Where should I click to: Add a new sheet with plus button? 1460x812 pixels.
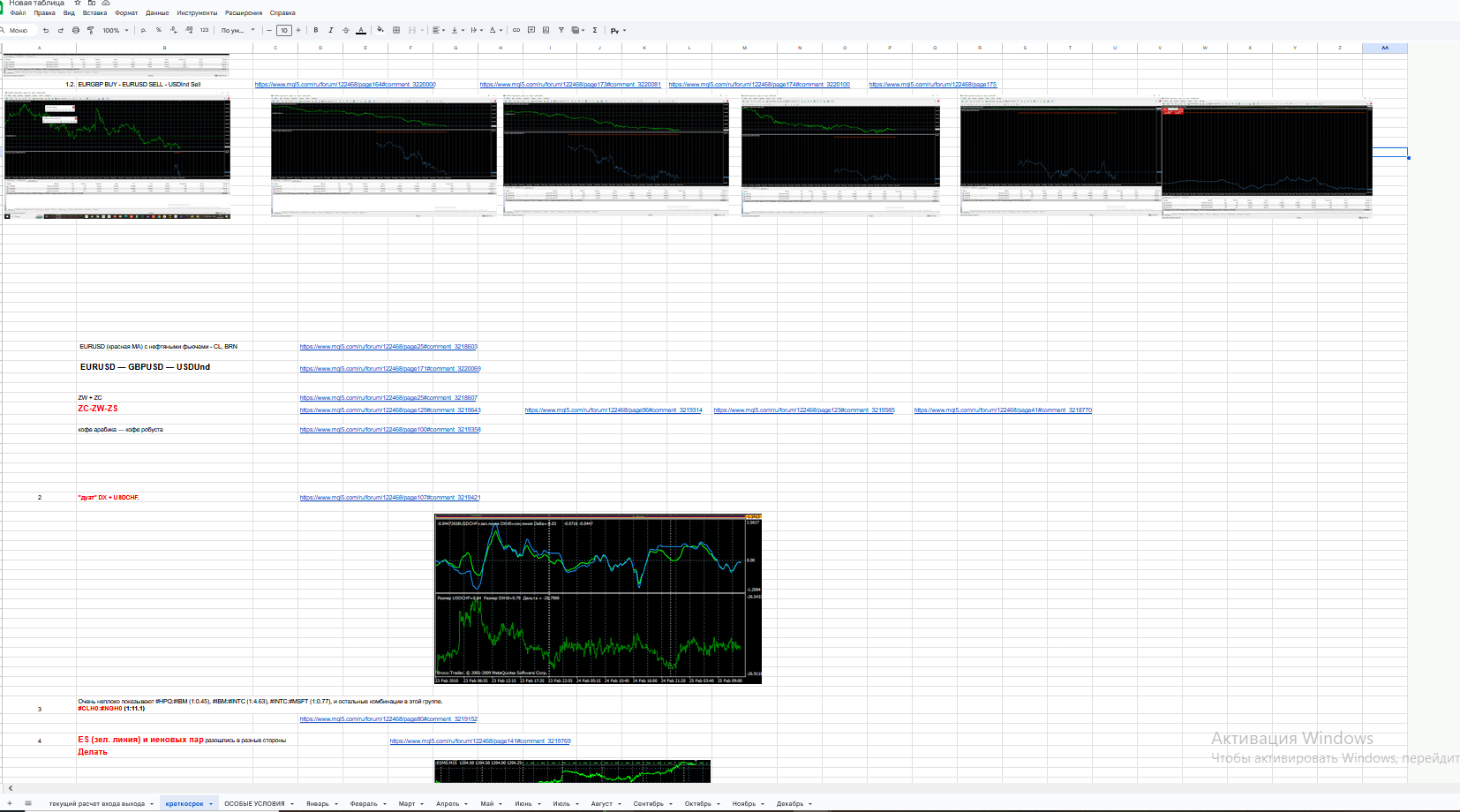tap(10, 803)
